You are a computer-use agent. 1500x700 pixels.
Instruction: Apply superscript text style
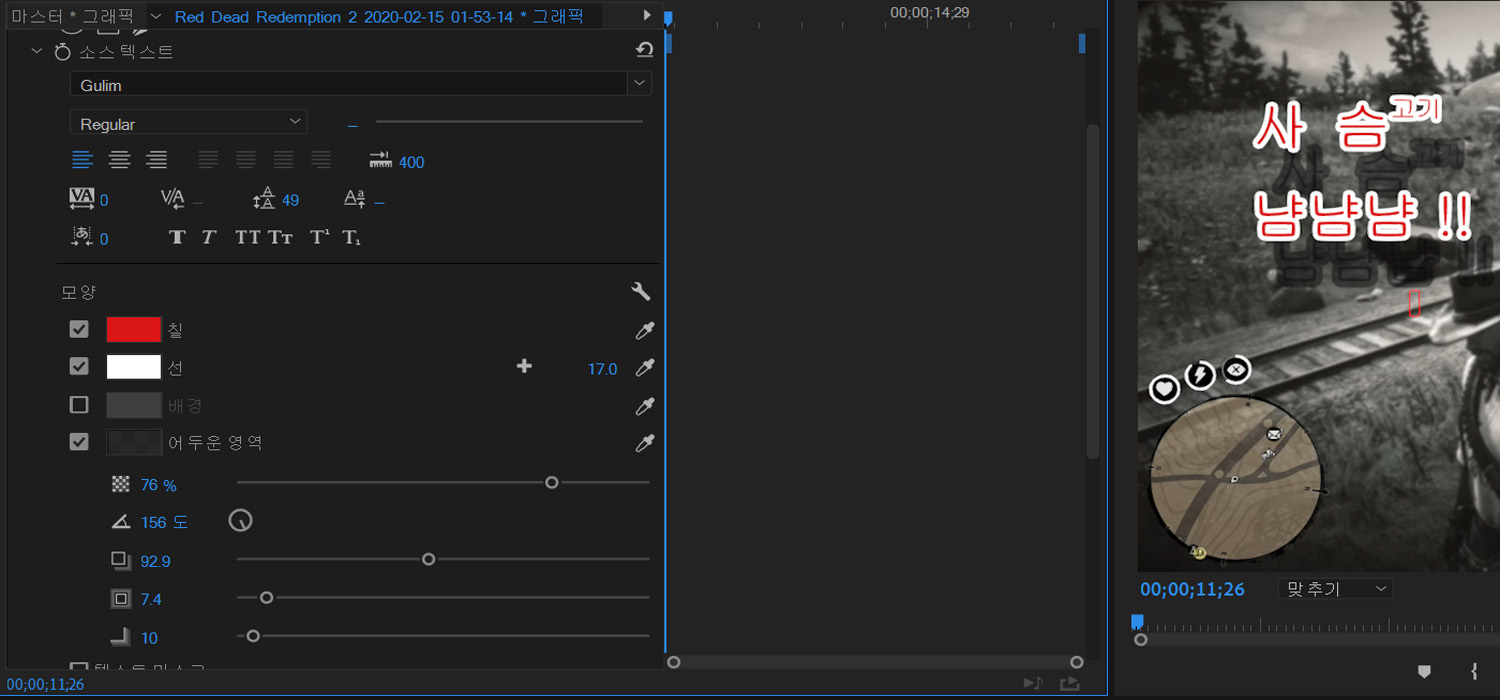coord(319,238)
